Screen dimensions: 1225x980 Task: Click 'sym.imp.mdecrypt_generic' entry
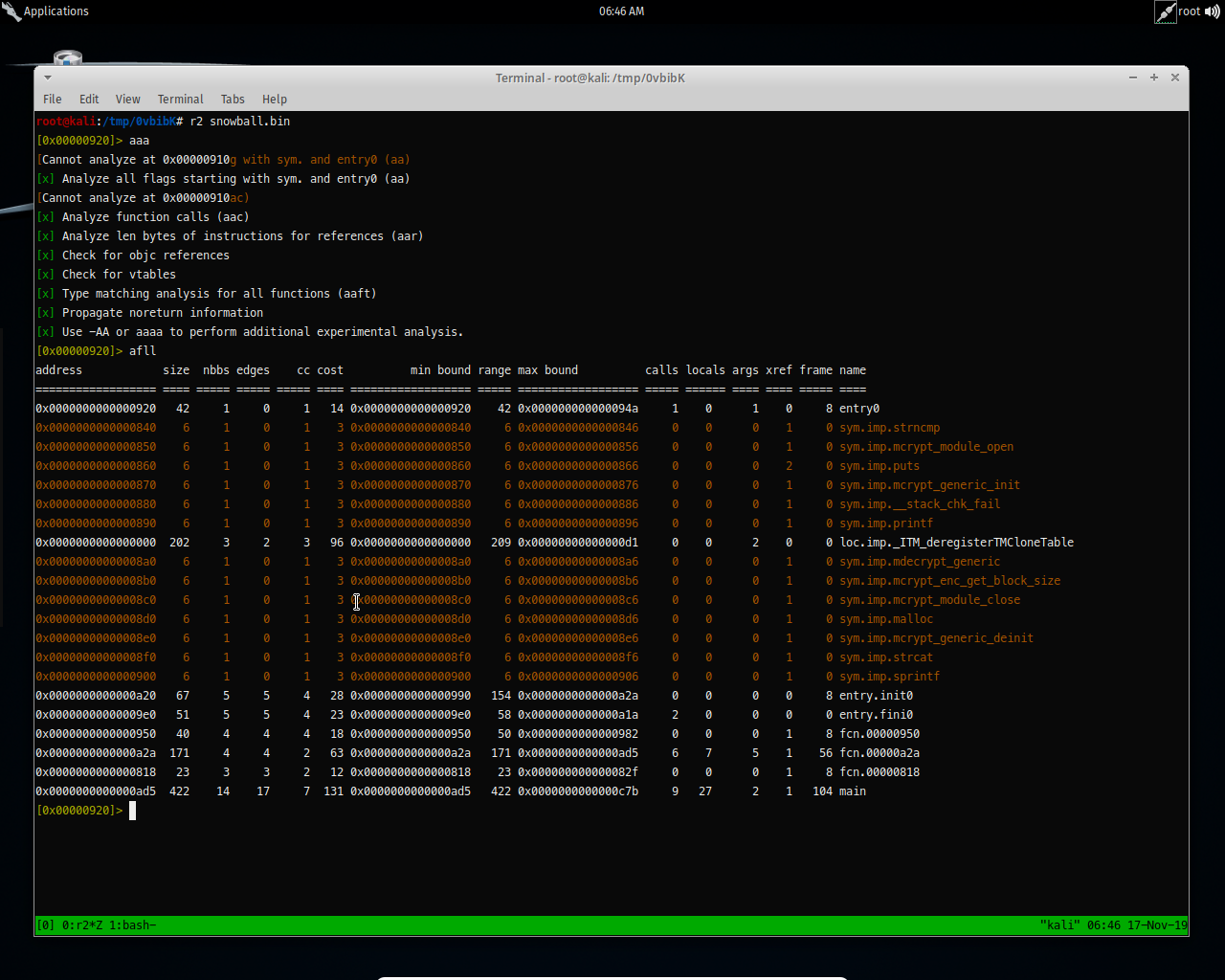tap(920, 562)
